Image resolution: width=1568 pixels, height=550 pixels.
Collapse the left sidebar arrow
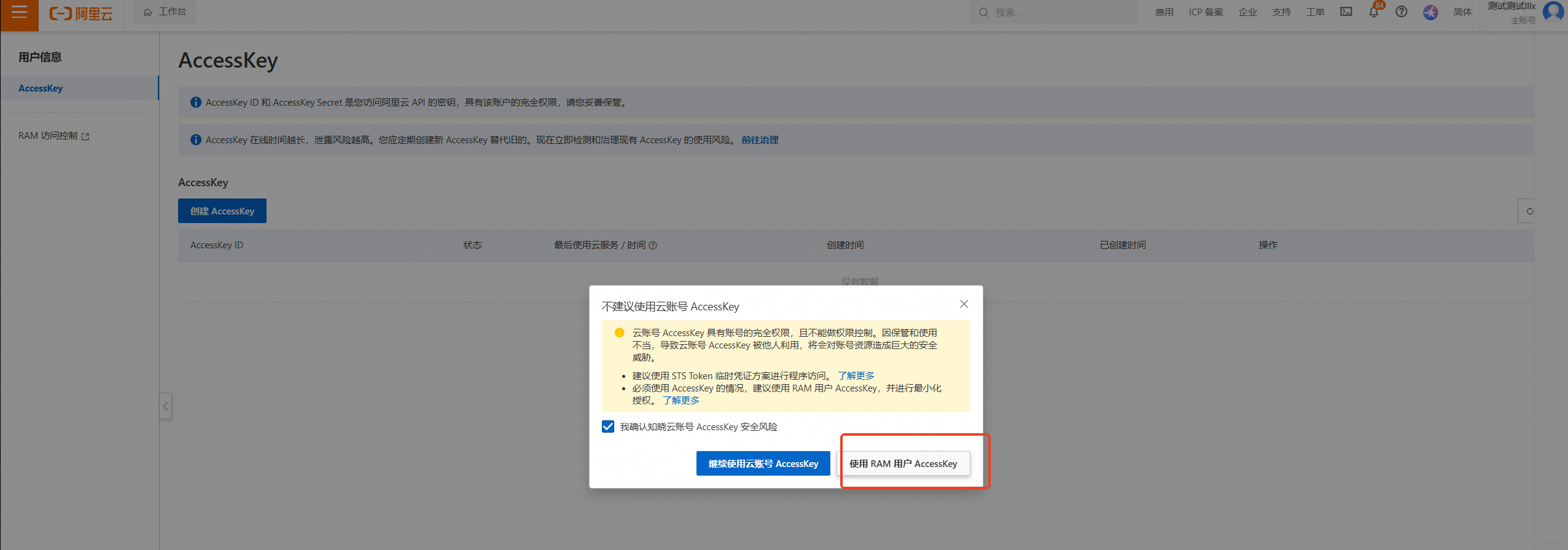pos(165,406)
